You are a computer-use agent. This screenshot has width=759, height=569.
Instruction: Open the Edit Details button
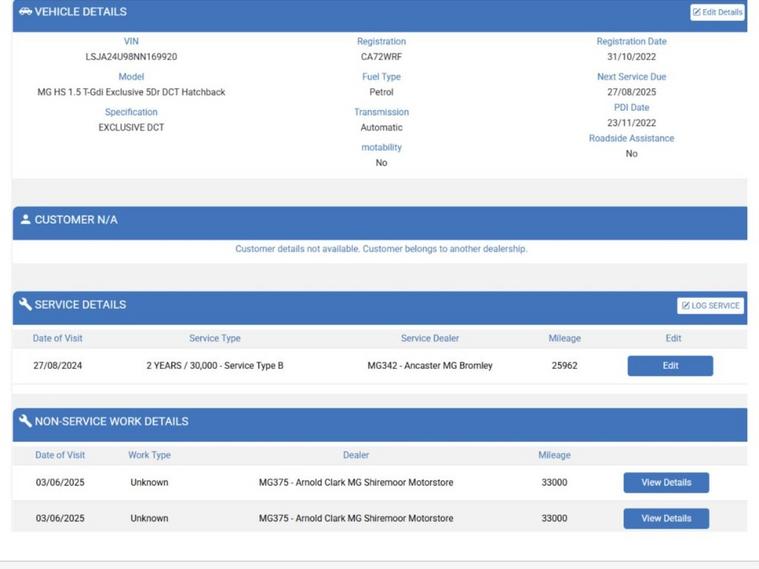pos(717,12)
